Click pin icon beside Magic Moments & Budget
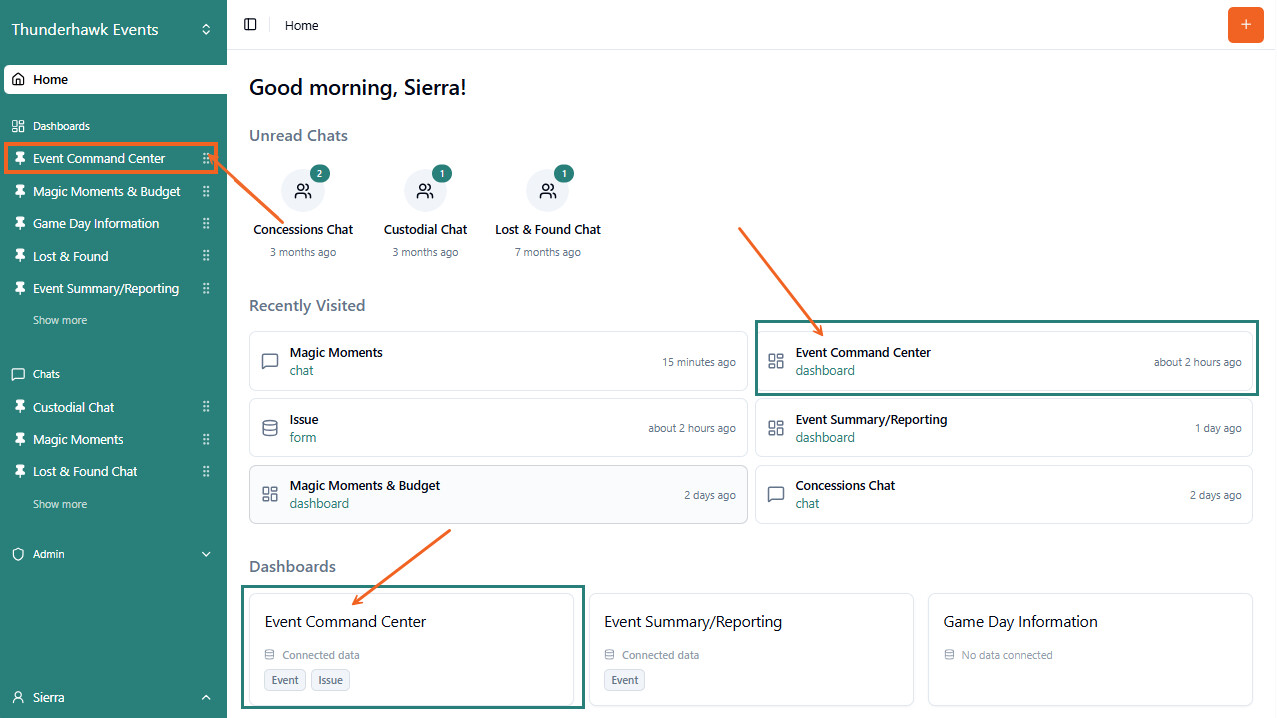This screenshot has width=1277, height=718. [19, 191]
